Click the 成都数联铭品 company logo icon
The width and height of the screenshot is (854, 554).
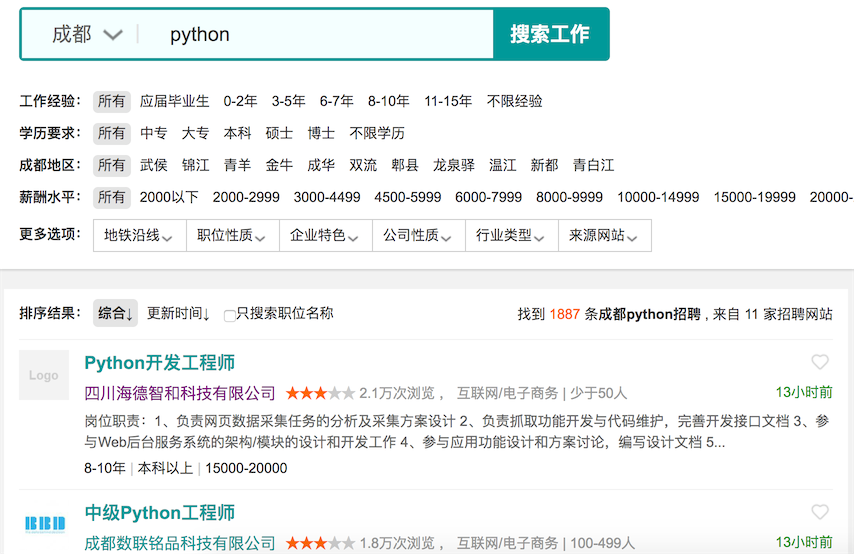[x=44, y=523]
